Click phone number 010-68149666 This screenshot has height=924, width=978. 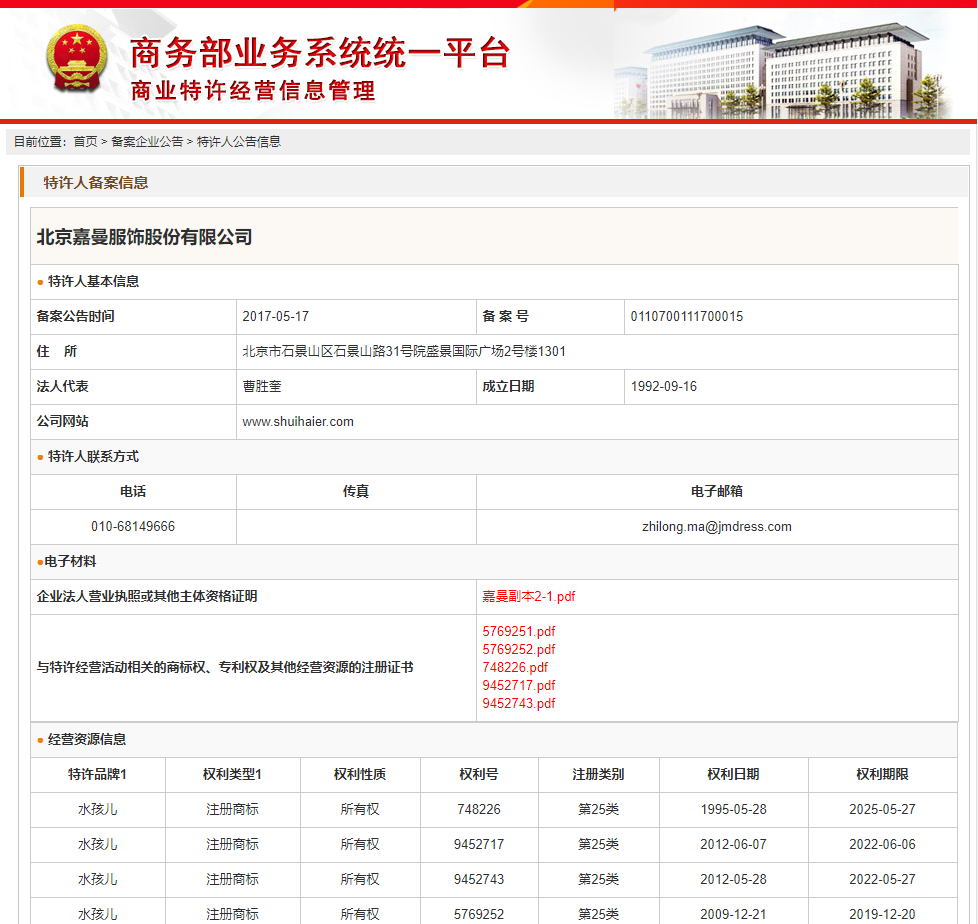coord(133,527)
